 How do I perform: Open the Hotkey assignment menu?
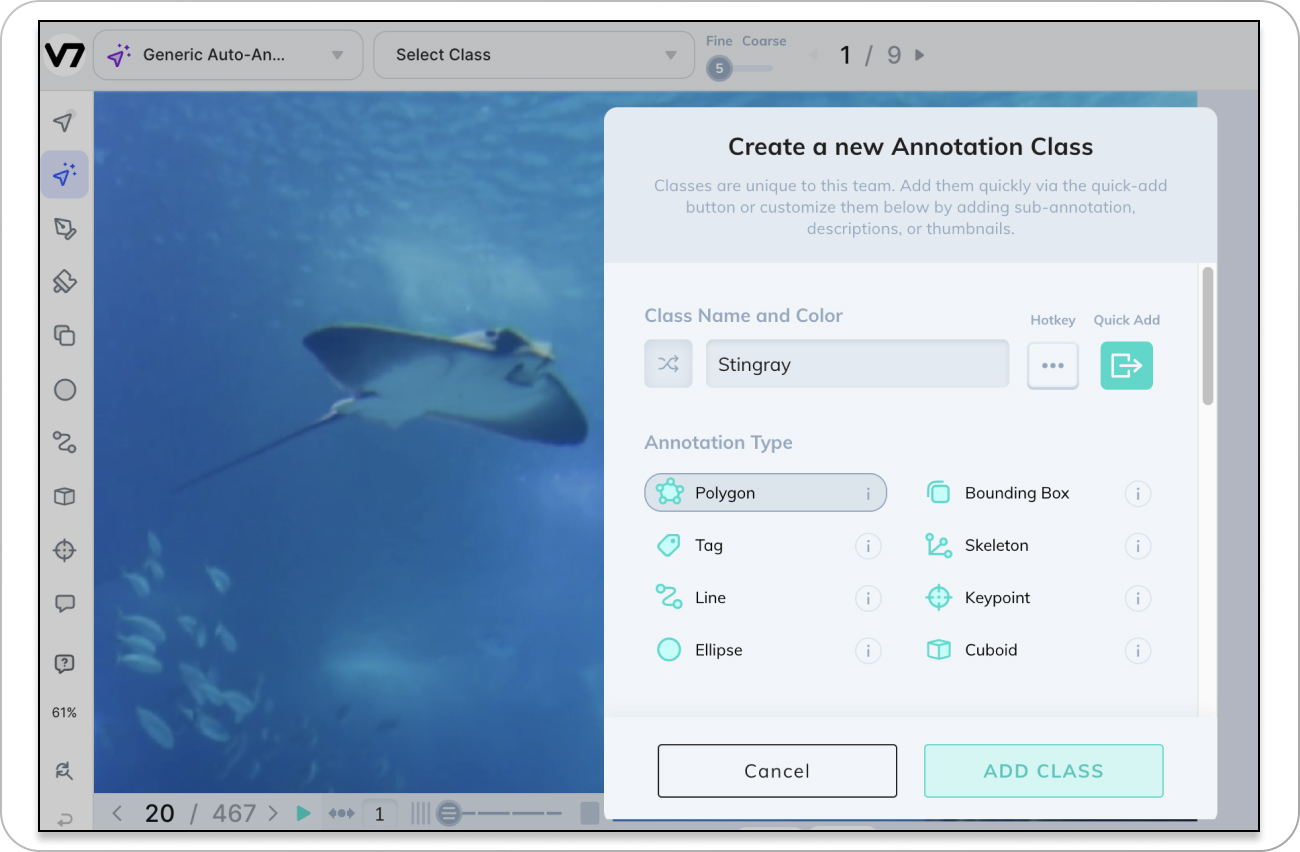[x=1052, y=365]
